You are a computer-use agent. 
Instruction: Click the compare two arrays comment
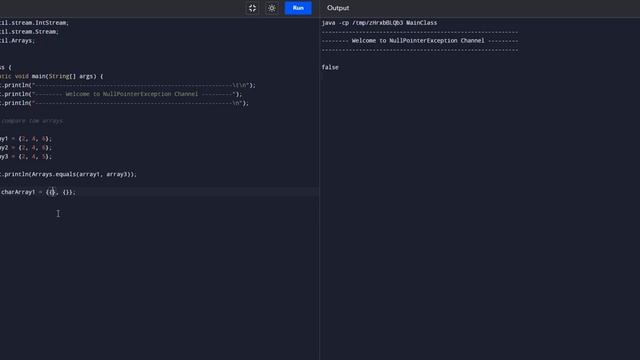coord(31,121)
